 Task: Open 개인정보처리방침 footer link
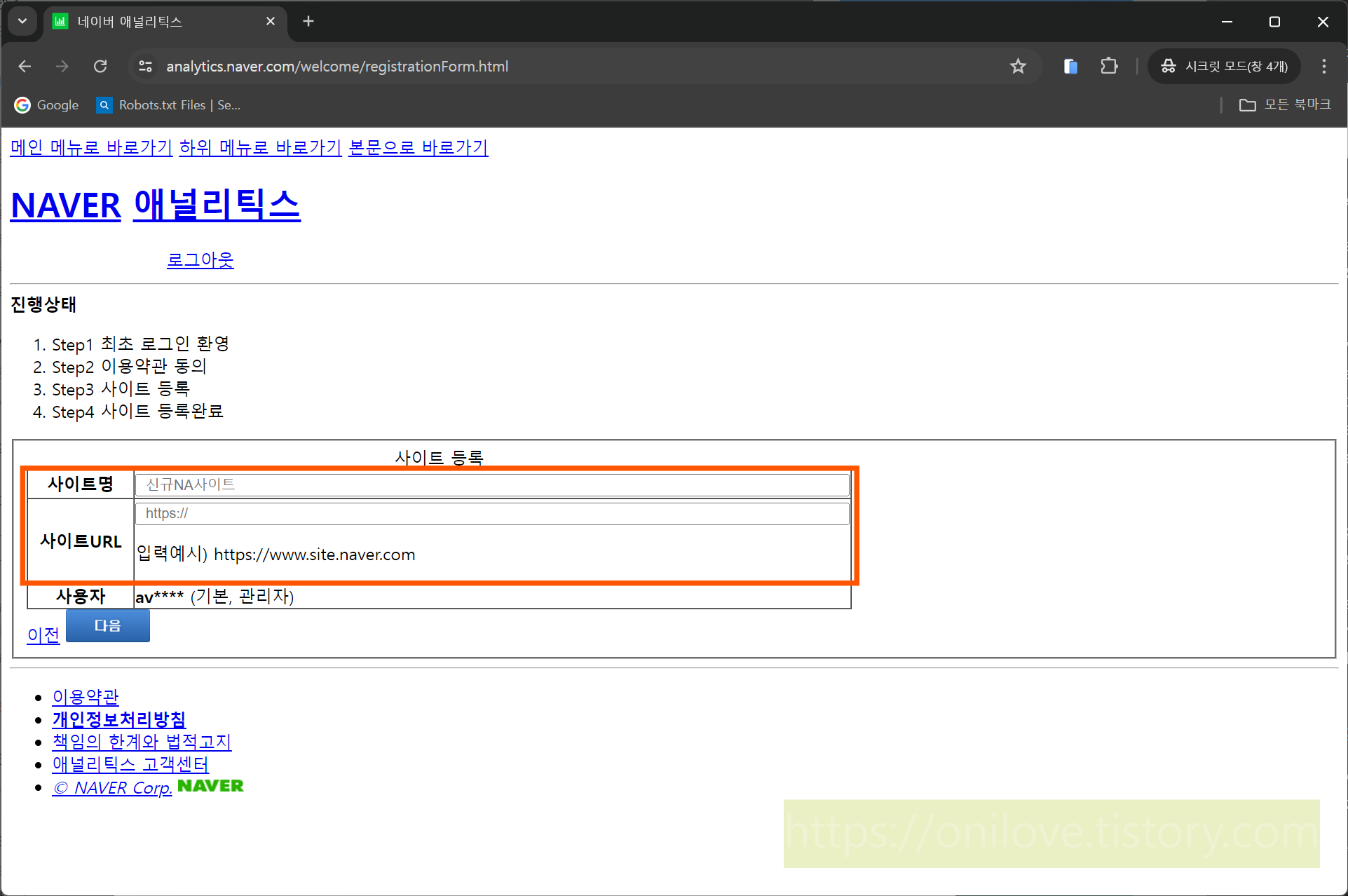point(119,719)
